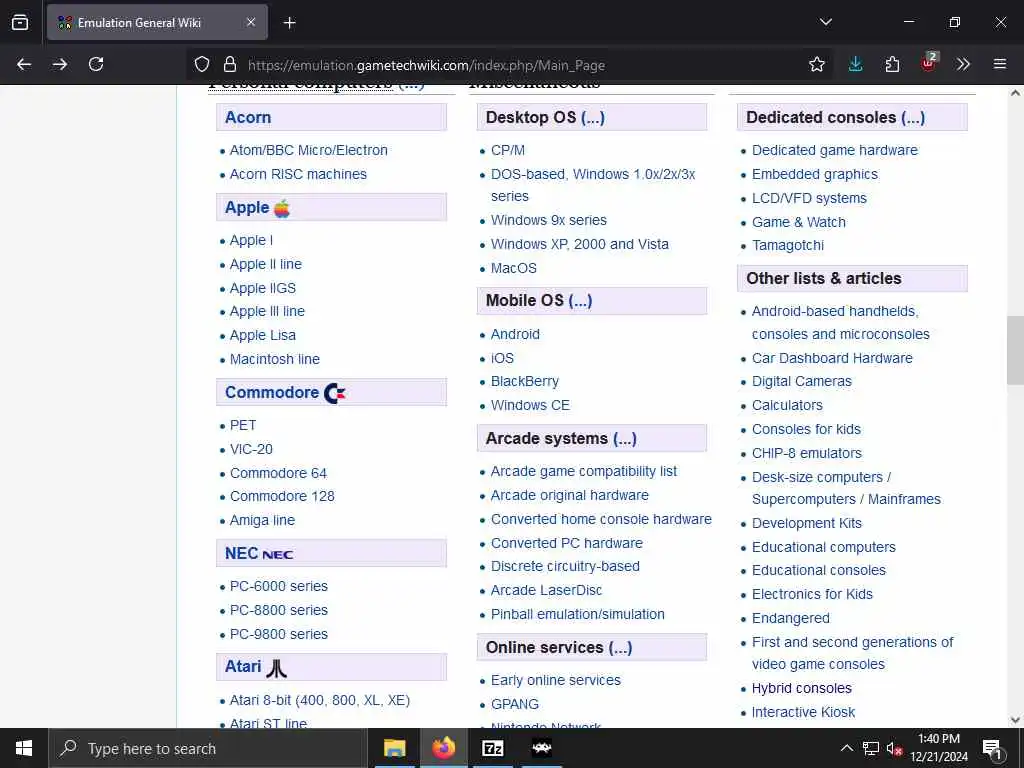Open the Atari 8-bit link
This screenshot has height=768, width=1024.
[x=319, y=700]
